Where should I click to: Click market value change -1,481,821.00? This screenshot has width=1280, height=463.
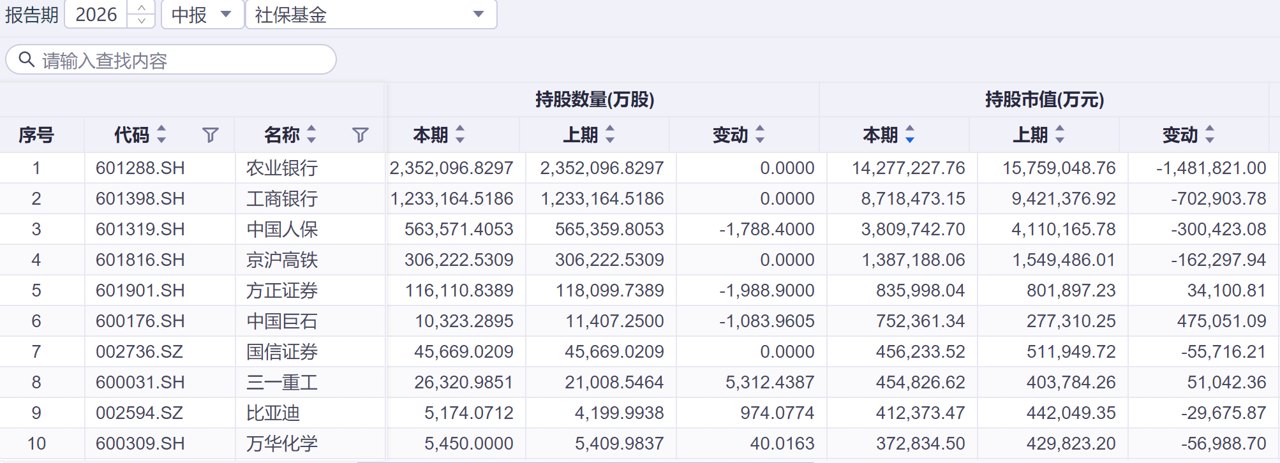click(1211, 168)
